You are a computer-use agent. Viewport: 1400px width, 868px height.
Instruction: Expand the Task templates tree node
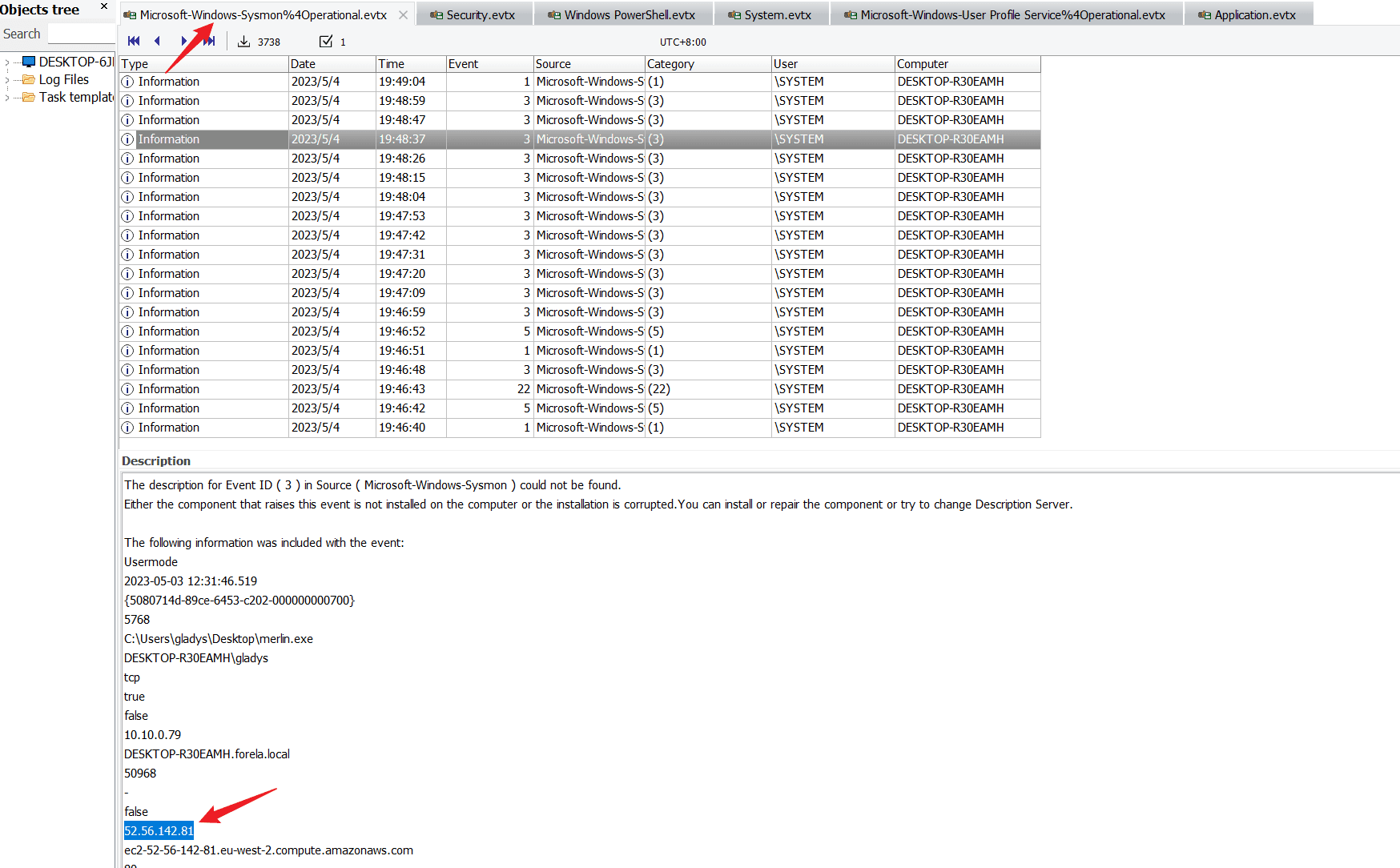[x=7, y=97]
